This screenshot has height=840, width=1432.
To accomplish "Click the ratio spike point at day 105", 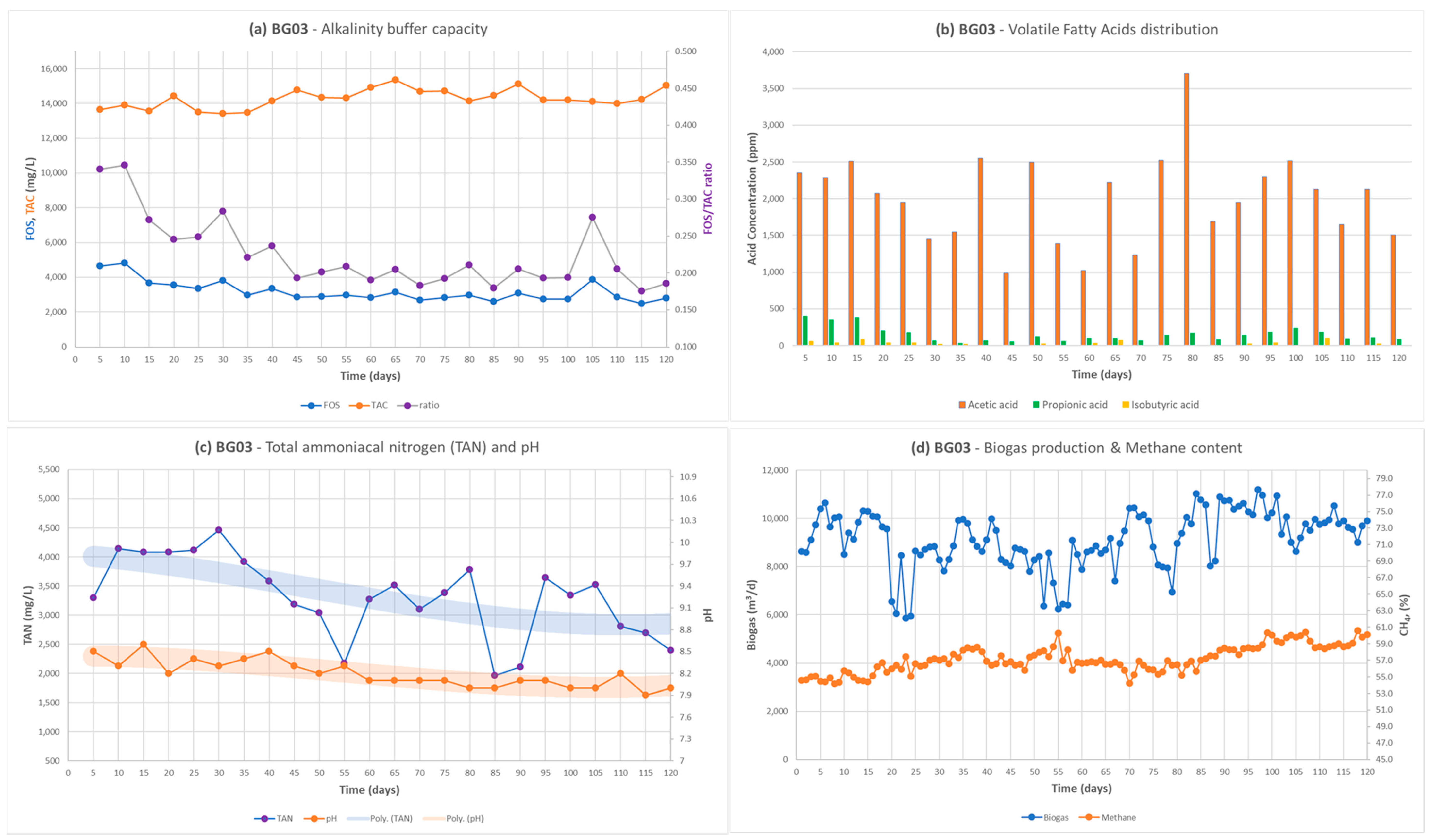I will [x=592, y=217].
